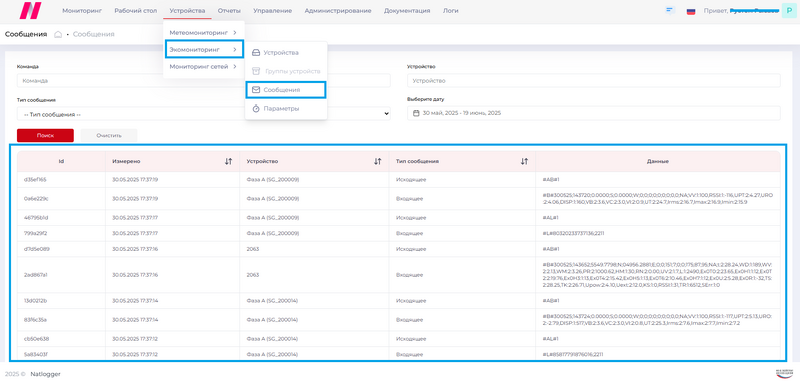Image resolution: width=800 pixels, height=382 pixels.
Task: Click the Natlogger footer link
Action: (x=45, y=374)
